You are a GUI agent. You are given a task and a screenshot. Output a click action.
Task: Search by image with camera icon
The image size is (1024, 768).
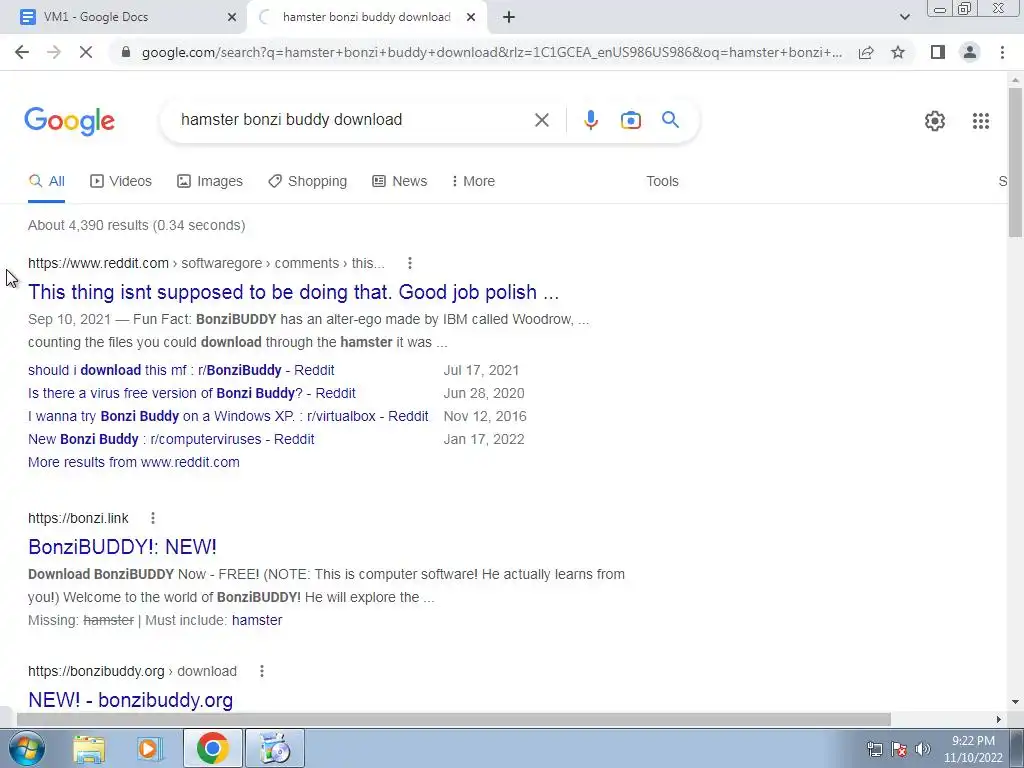(630, 120)
